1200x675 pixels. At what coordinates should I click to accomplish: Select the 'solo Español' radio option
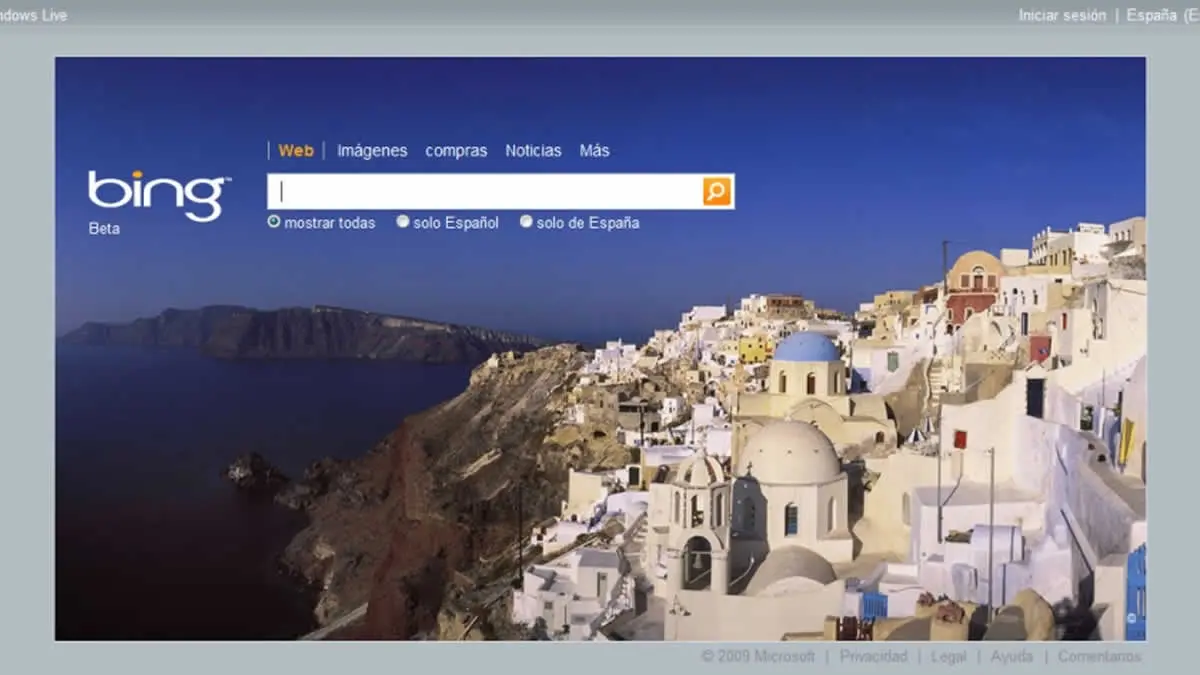click(x=403, y=222)
